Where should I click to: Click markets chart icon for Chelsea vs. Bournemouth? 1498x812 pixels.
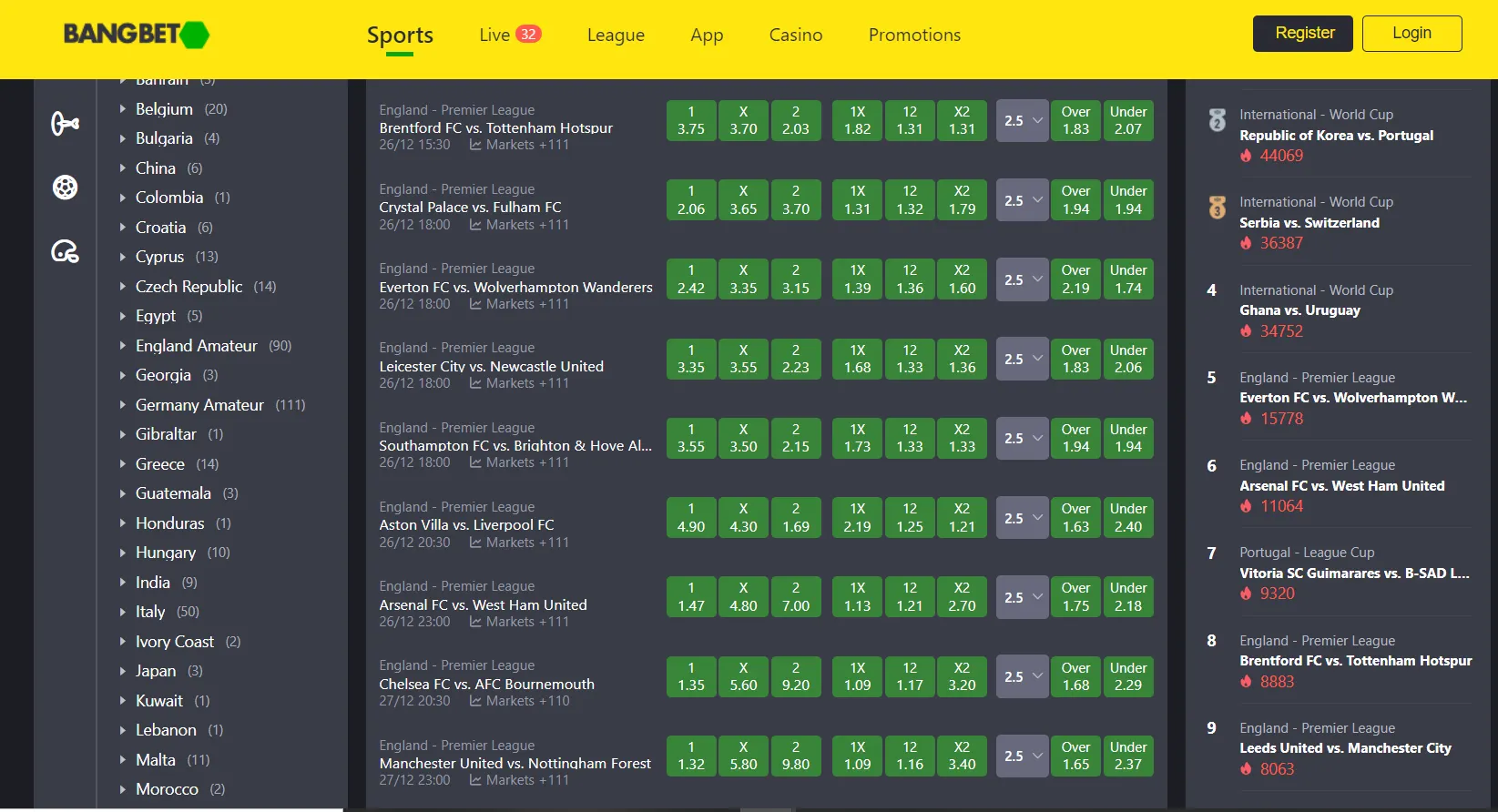click(475, 701)
